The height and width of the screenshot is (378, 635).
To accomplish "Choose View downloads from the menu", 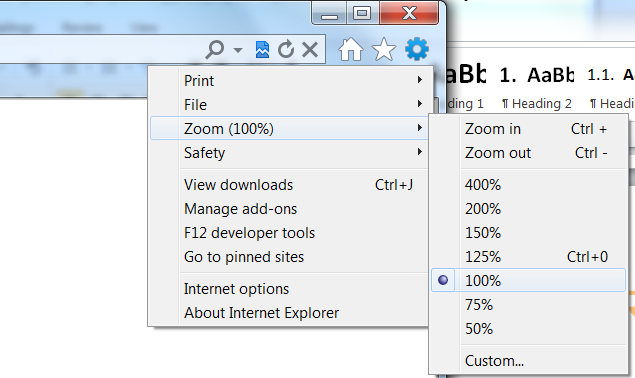I will click(289, 185).
